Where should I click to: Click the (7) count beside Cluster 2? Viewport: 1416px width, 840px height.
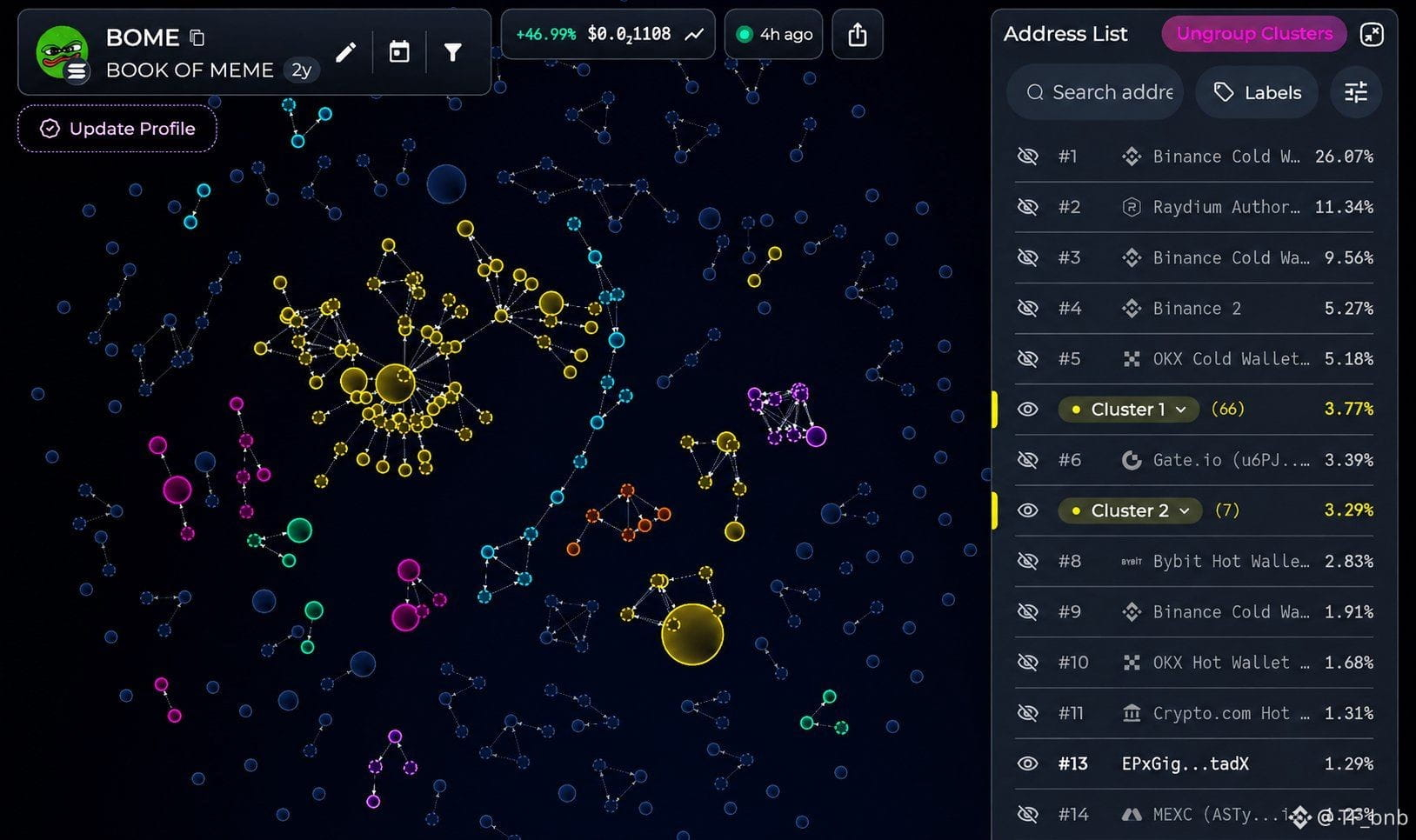[1226, 510]
